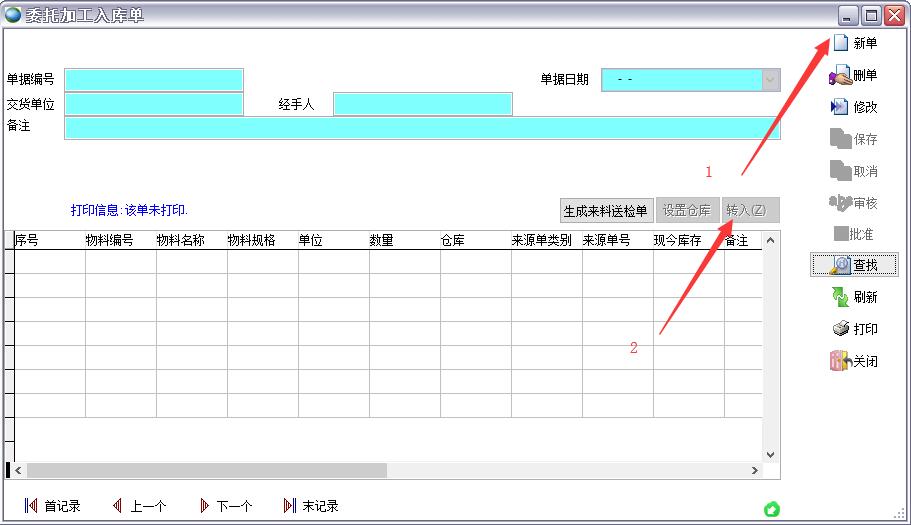Click the 删单 (delete document) icon
The width and height of the screenshot is (911, 525).
pos(840,75)
